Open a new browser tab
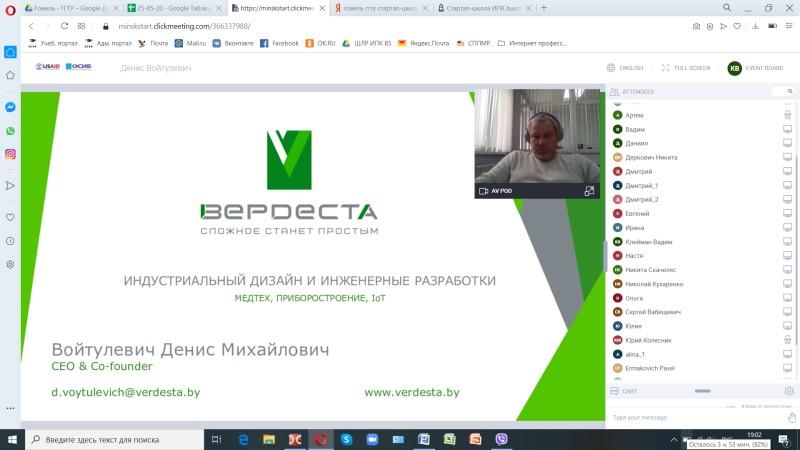This screenshot has height=450, width=800. pos(544,8)
